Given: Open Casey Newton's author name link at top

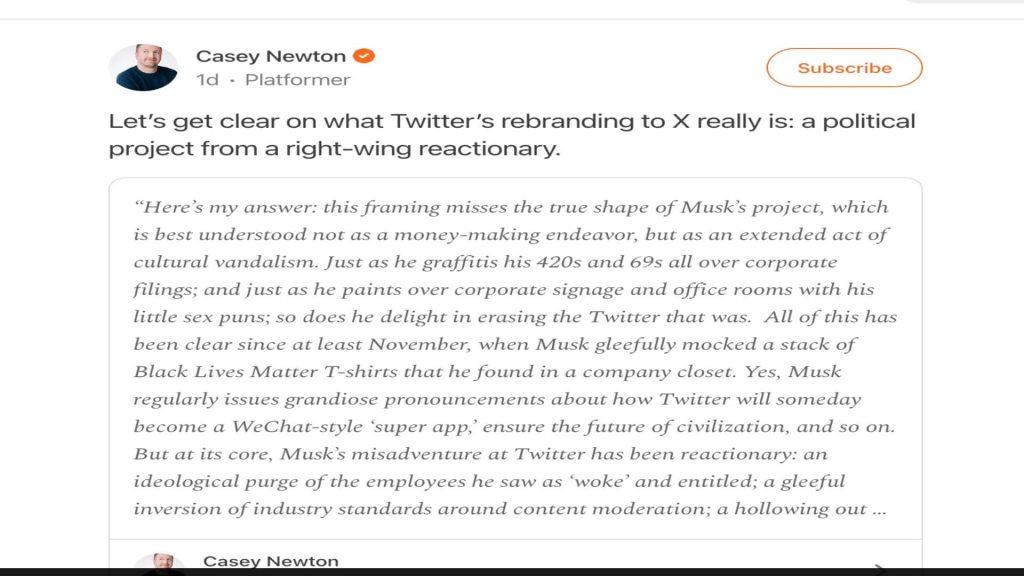Looking at the screenshot, I should coord(271,56).
